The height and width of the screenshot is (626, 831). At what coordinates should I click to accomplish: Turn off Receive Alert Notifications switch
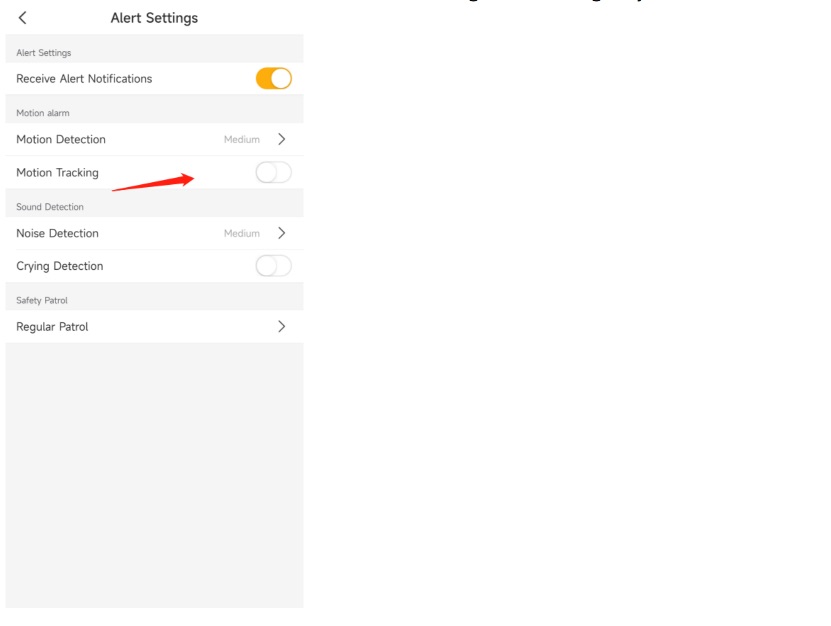click(x=273, y=78)
